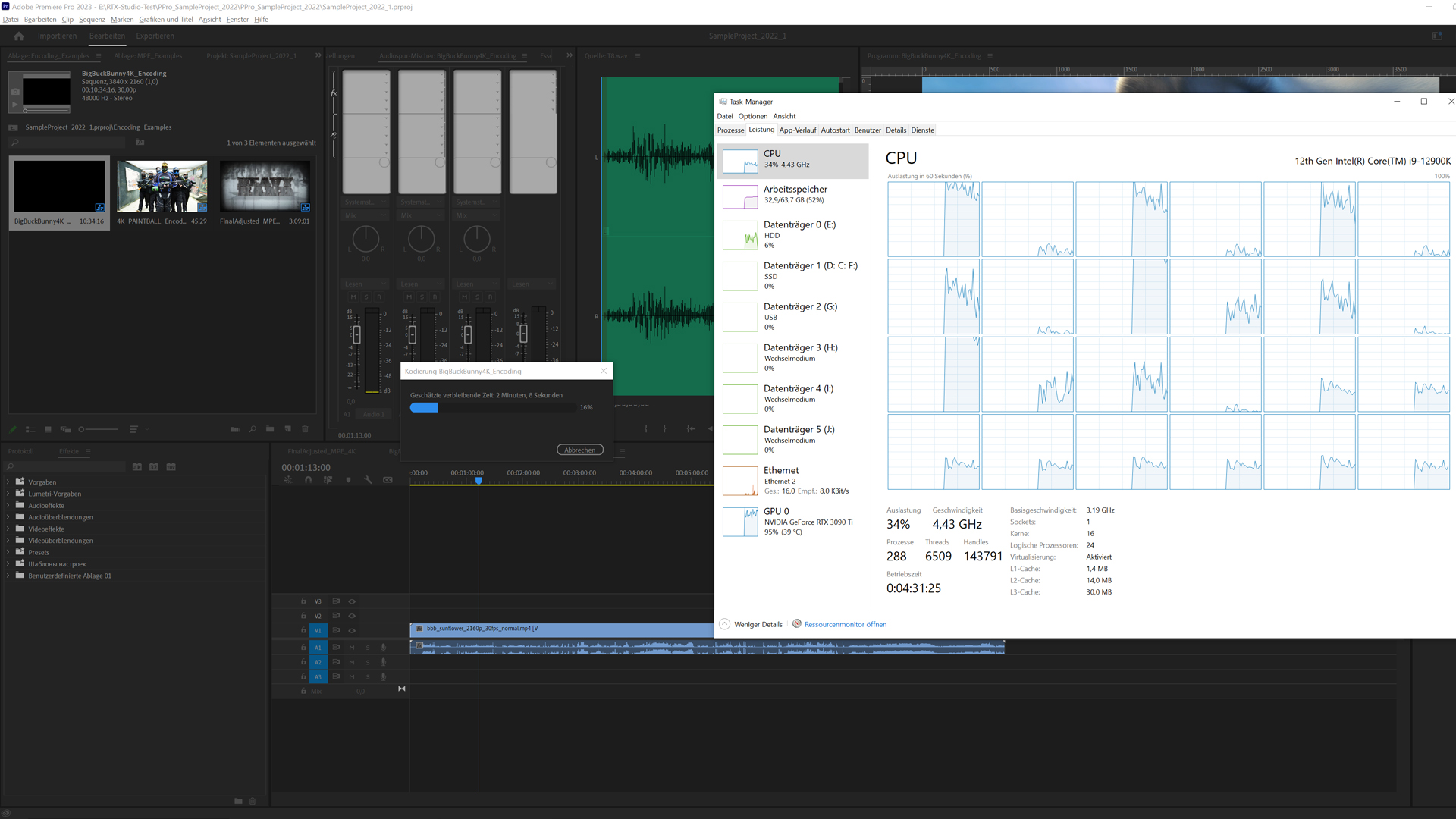This screenshot has width=1456, height=819.
Task: Open the timeline wrench settings icon
Action: (368, 479)
